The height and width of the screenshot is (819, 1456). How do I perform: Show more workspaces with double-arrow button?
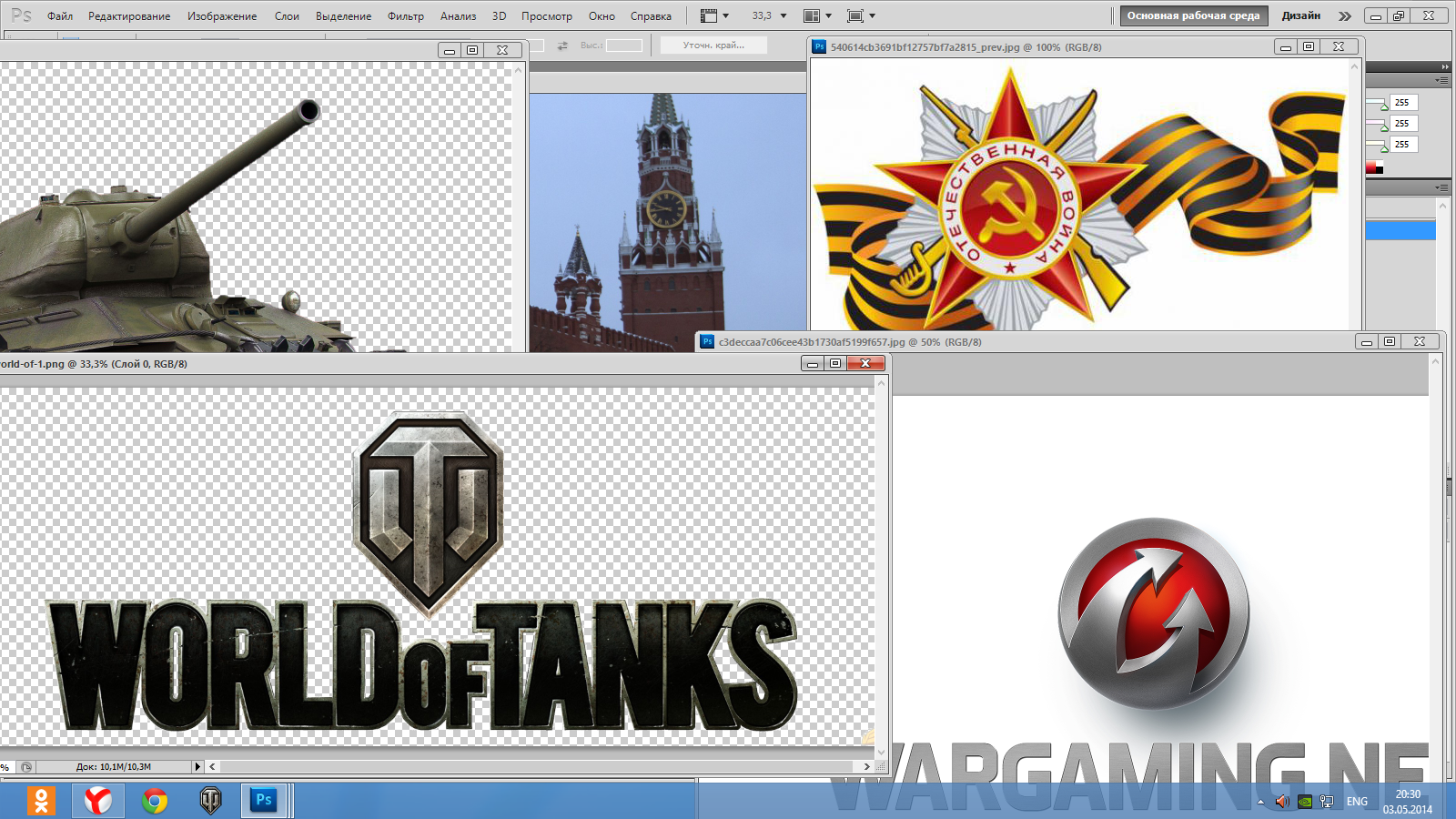(1345, 15)
